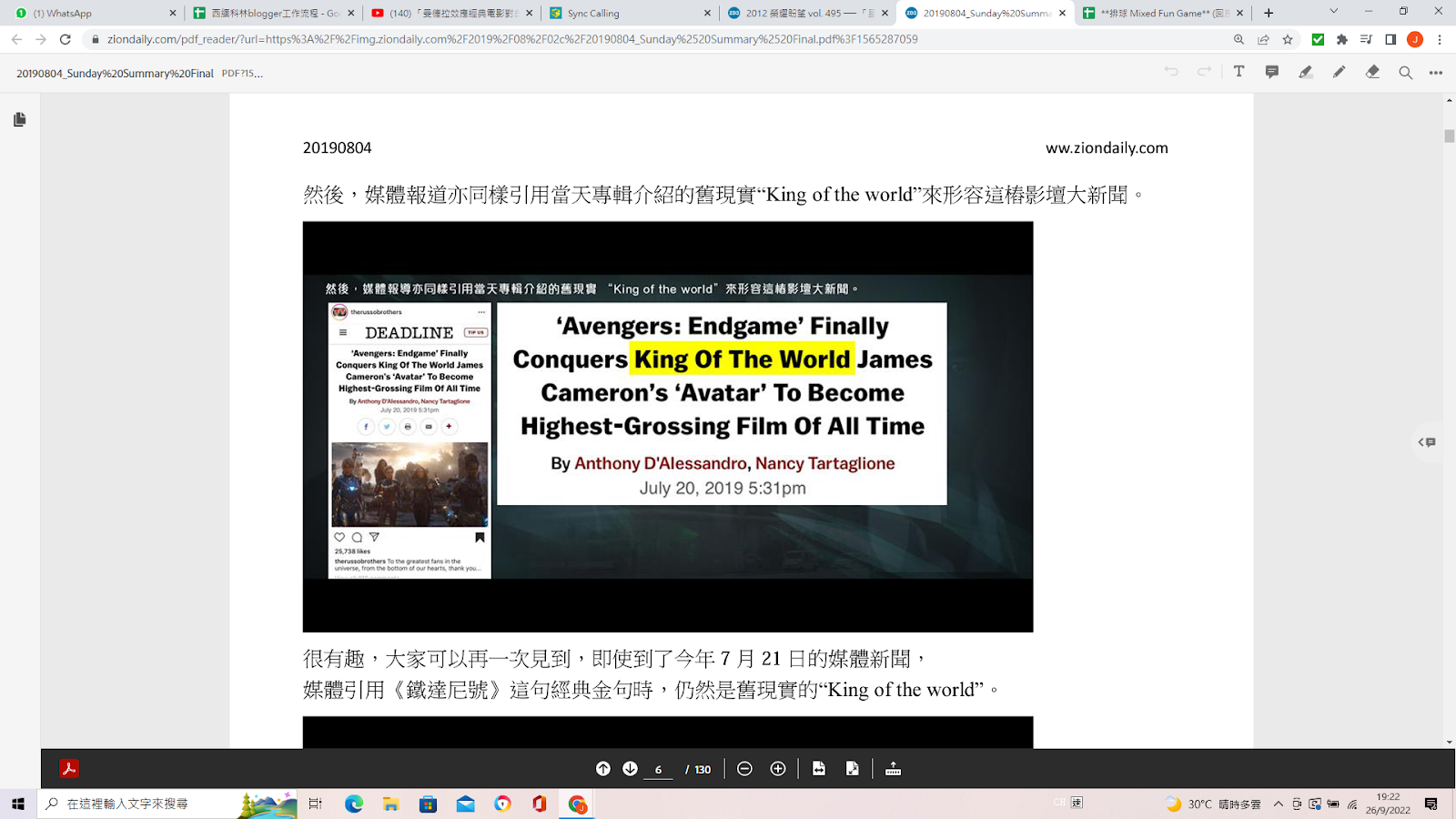Zoom out with the minus button
This screenshot has width=1456, height=819.
[744, 769]
